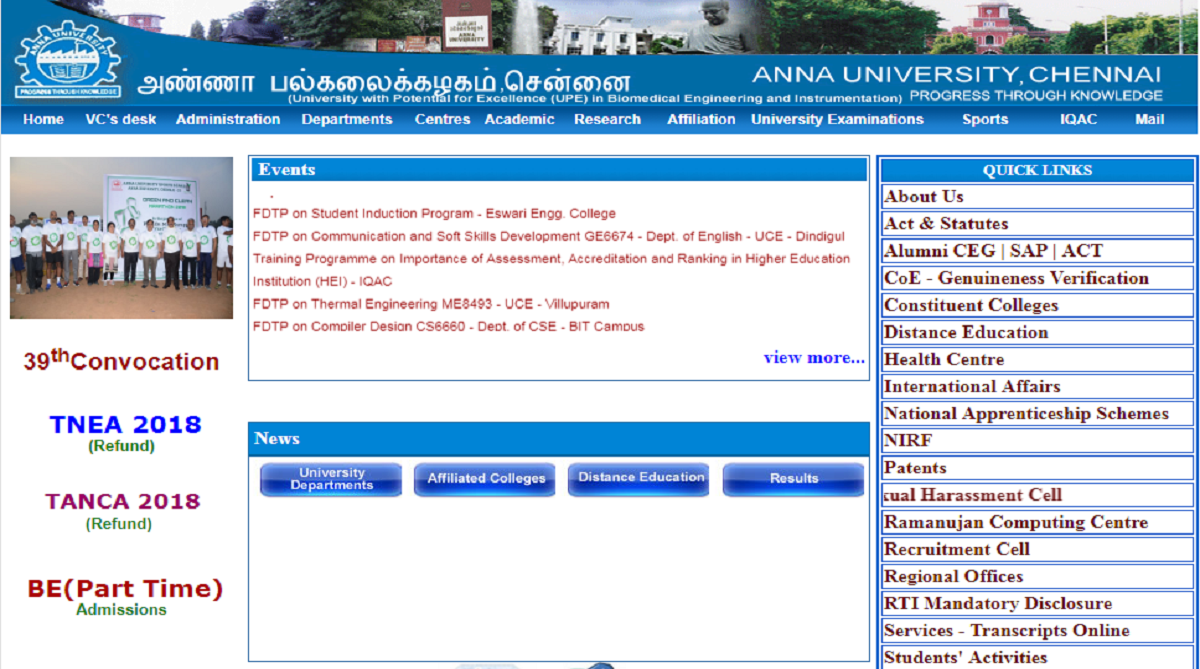Open the Home menu item
Viewport: 1200px width, 669px height.
[x=43, y=119]
